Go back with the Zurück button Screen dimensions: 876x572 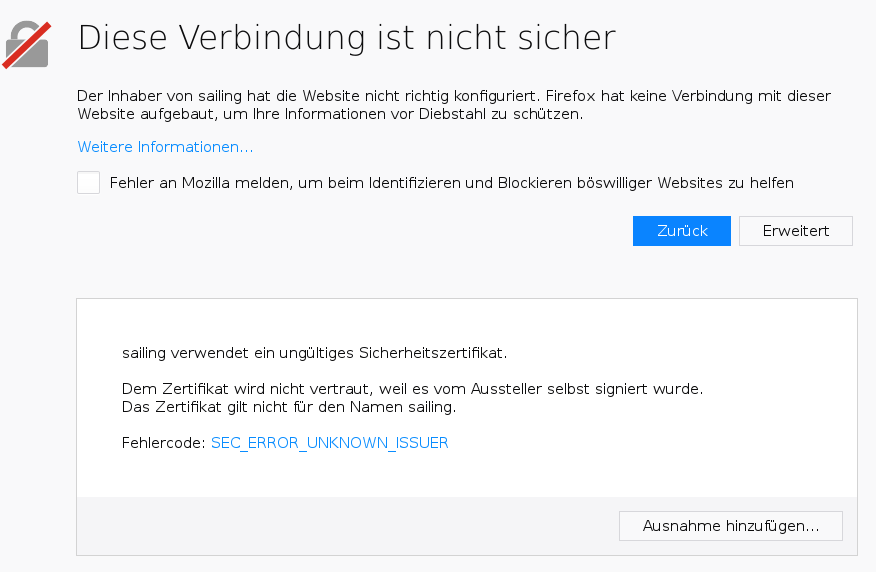pyautogui.click(x=682, y=231)
